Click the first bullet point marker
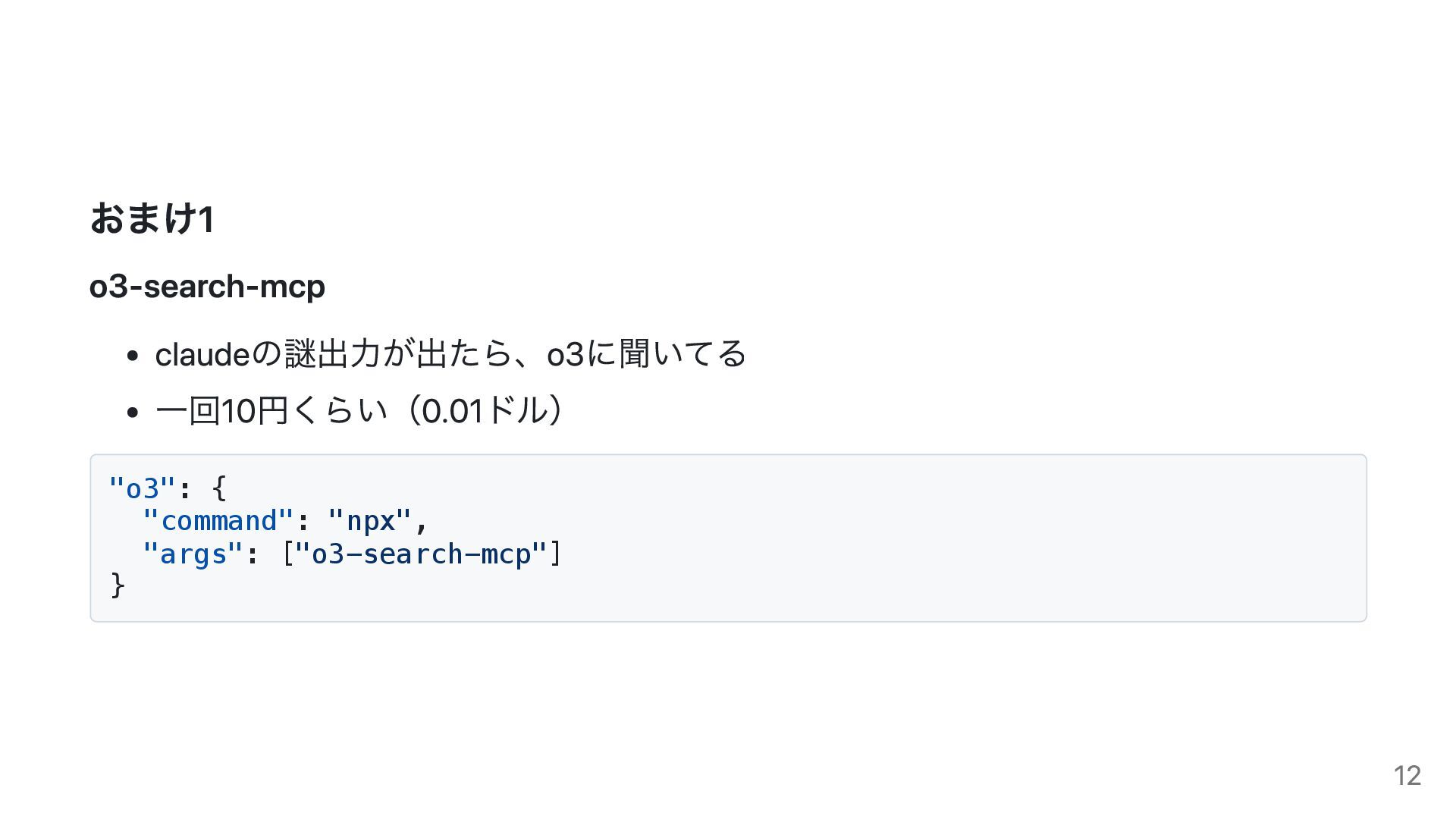Viewport: 1456px width, 819px height. (x=133, y=356)
